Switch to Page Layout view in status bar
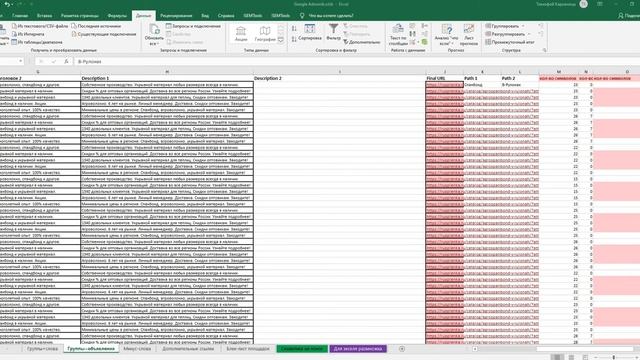The image size is (640, 360). point(571,357)
